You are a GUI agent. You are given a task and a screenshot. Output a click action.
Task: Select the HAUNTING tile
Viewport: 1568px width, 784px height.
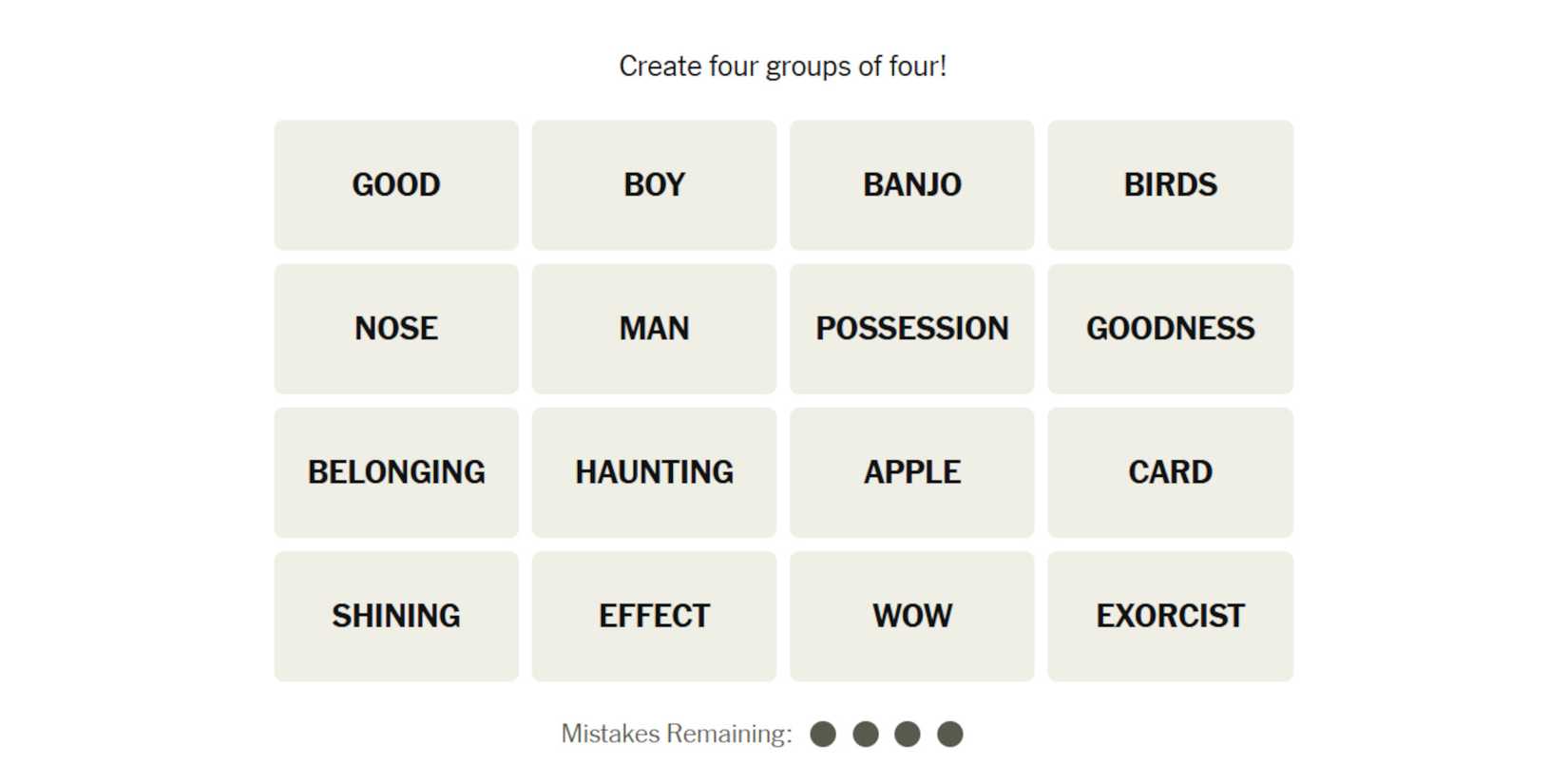tap(654, 472)
